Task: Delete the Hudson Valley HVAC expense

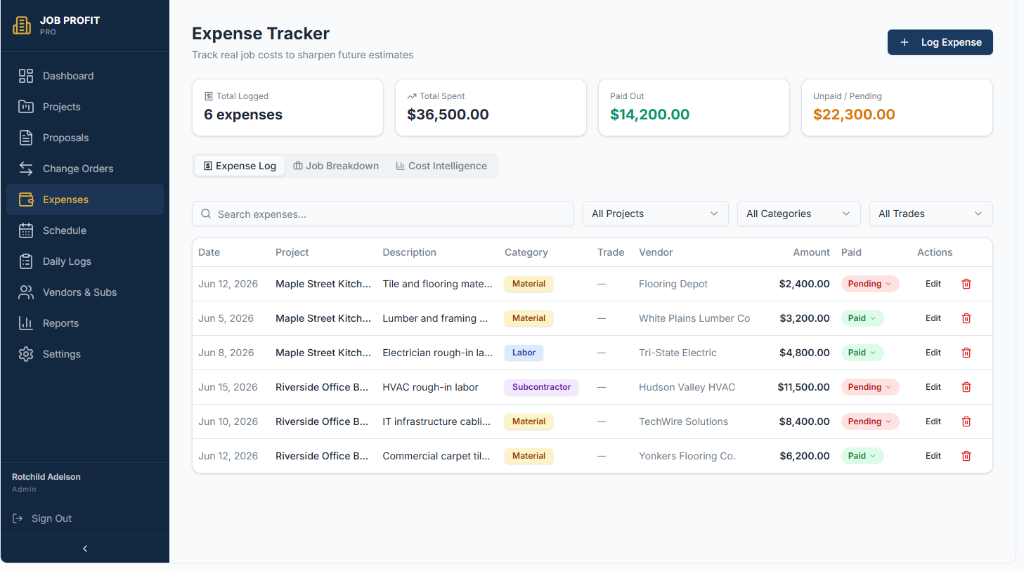Action: [x=966, y=387]
